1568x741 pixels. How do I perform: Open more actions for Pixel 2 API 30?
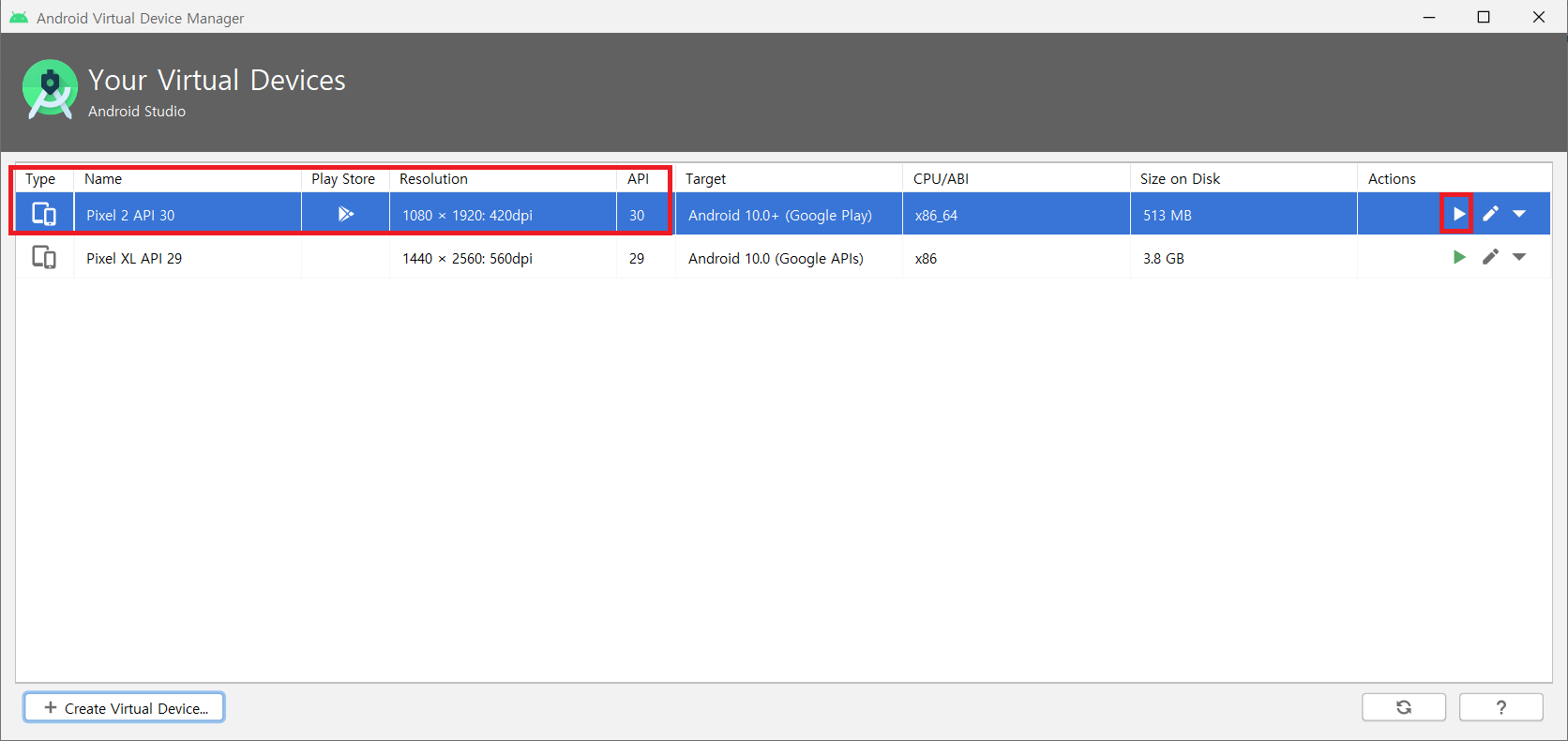point(1519,214)
